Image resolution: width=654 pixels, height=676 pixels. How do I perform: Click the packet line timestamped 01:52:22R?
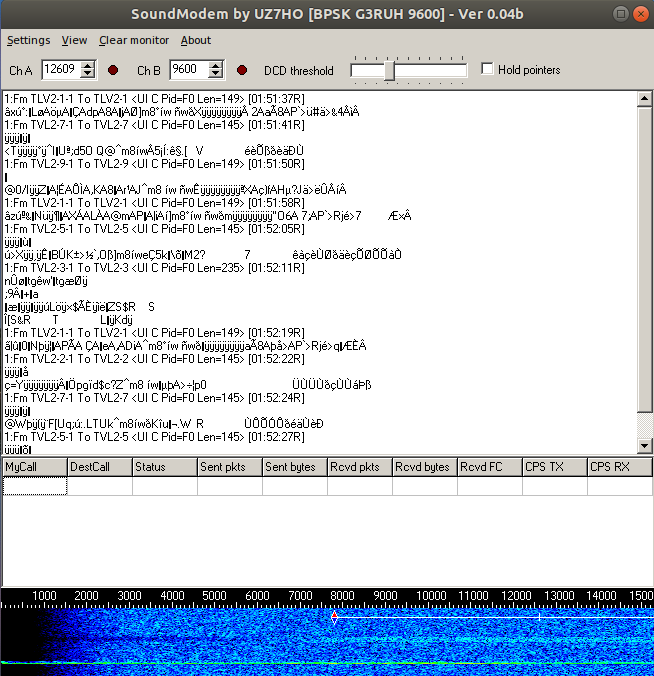(x=154, y=359)
